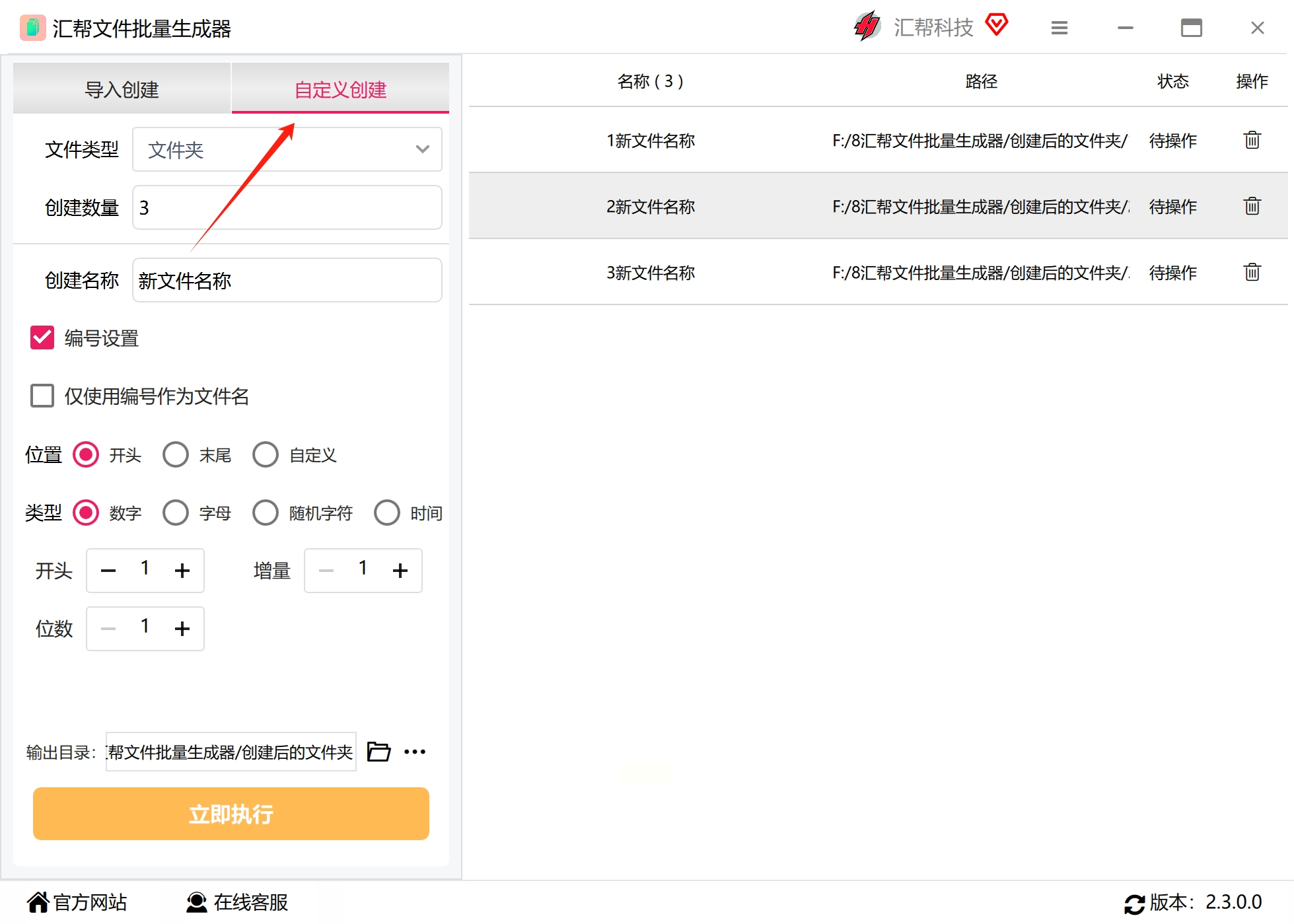Viewport: 1294px width, 924px height.
Task: Click trash icon for 2新文件名称 row
Action: pyautogui.click(x=1252, y=206)
